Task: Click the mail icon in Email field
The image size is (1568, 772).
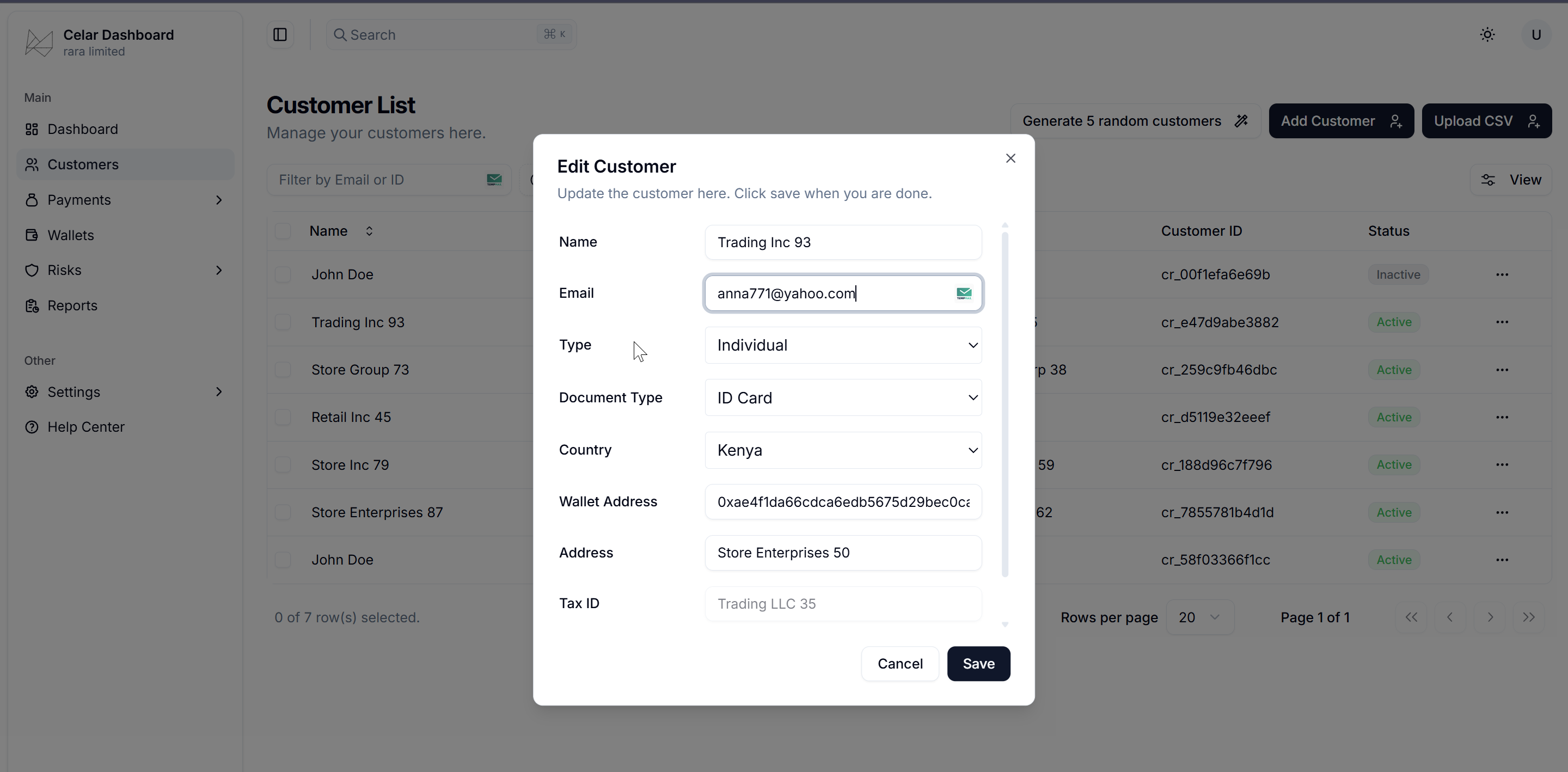Action: 964,293
